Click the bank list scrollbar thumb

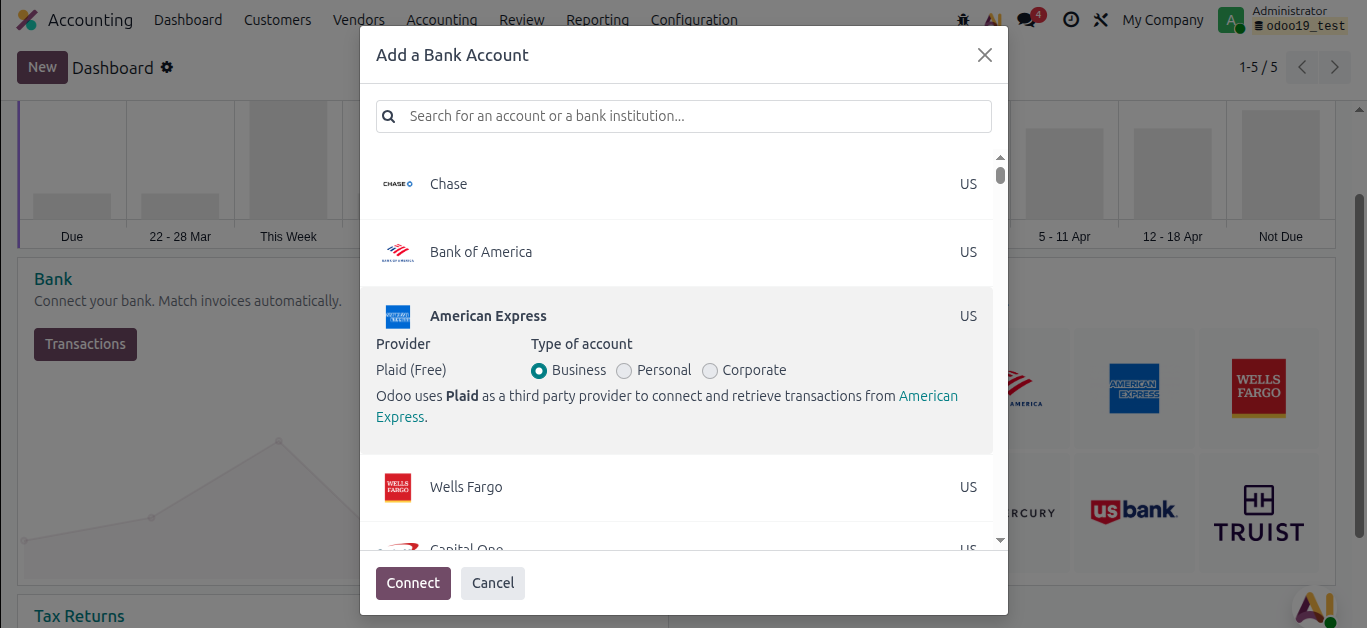click(1001, 176)
